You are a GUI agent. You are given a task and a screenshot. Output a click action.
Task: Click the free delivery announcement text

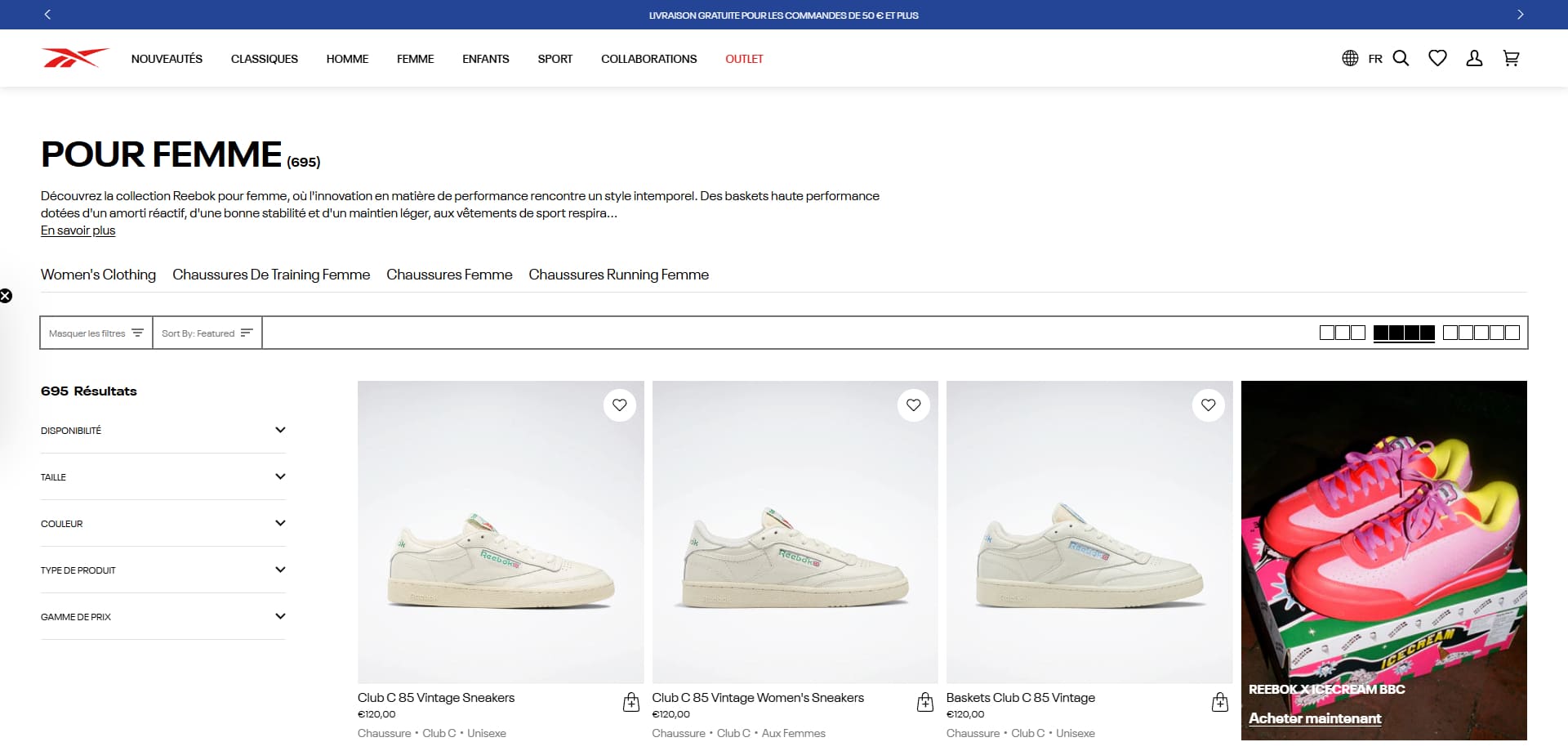point(784,16)
